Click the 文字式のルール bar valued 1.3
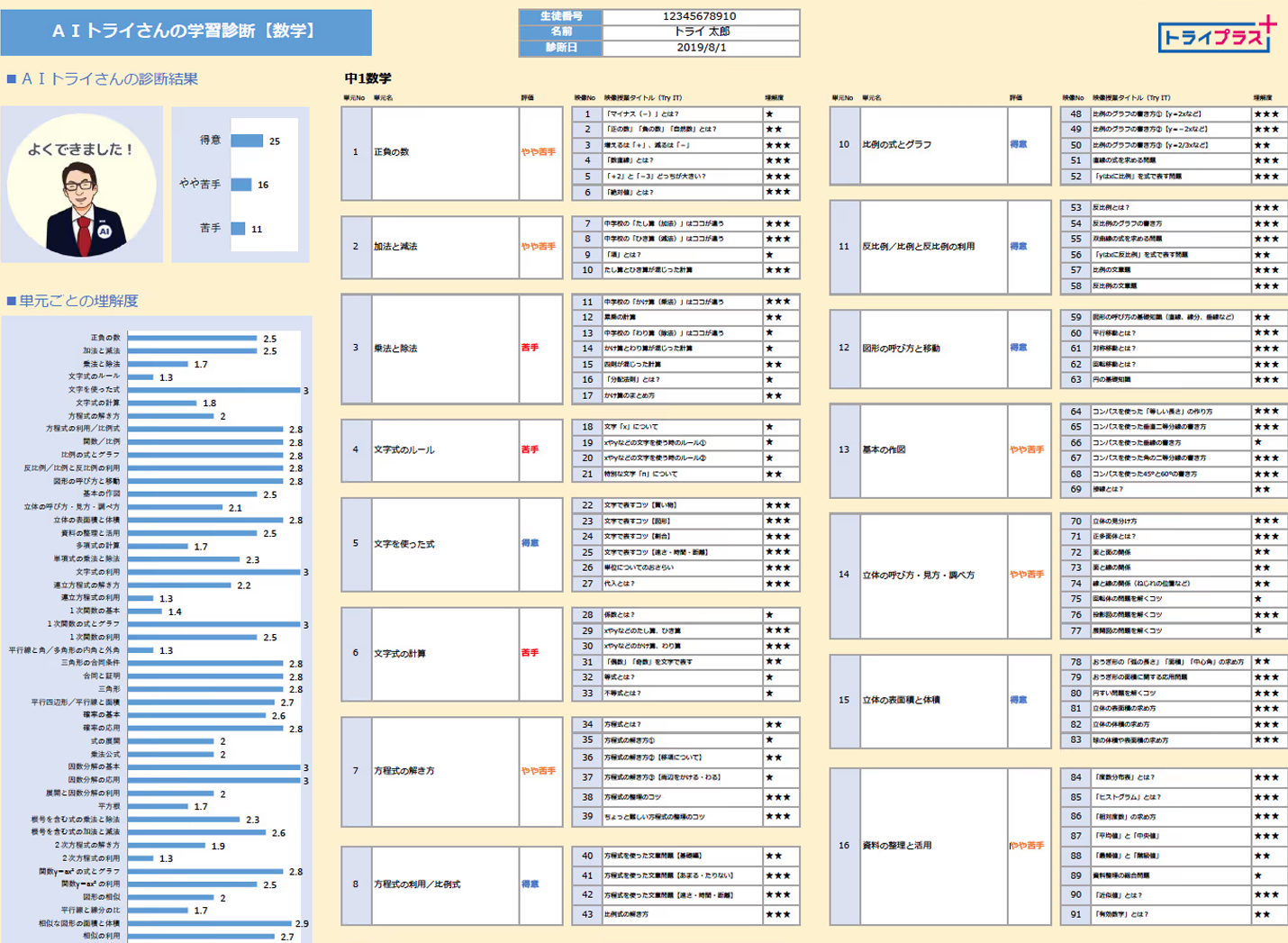1288x943 pixels. tap(141, 376)
